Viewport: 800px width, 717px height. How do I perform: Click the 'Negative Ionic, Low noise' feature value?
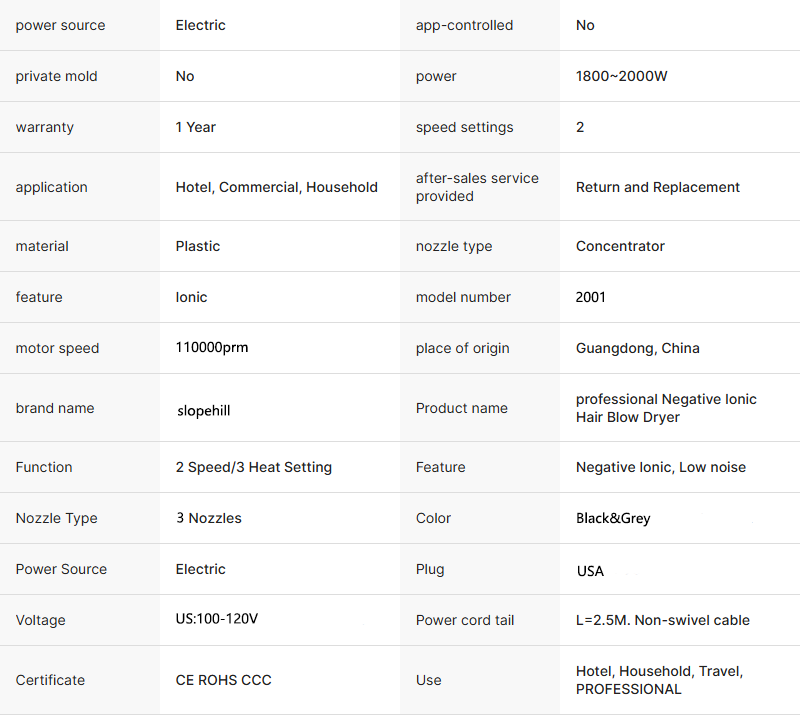[660, 467]
